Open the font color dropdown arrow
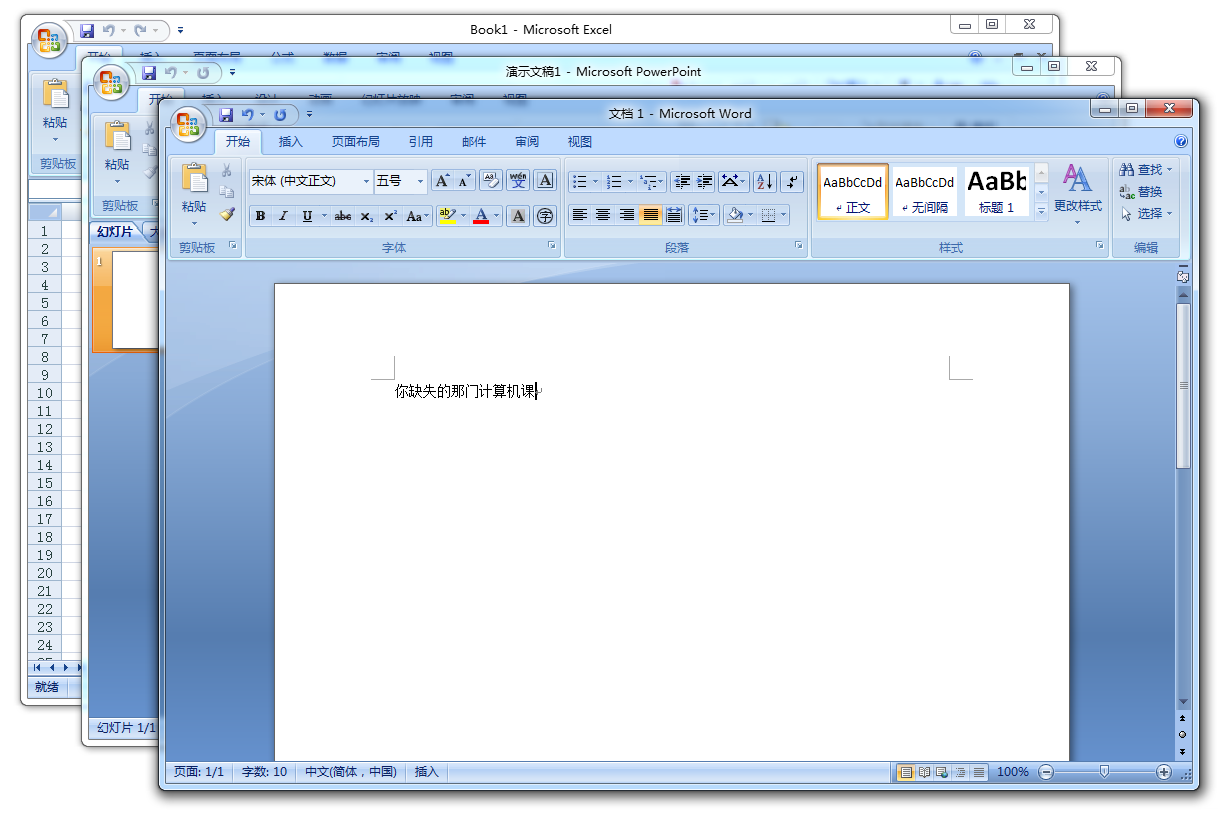This screenshot has width=1228, height=820. pyautogui.click(x=496, y=215)
